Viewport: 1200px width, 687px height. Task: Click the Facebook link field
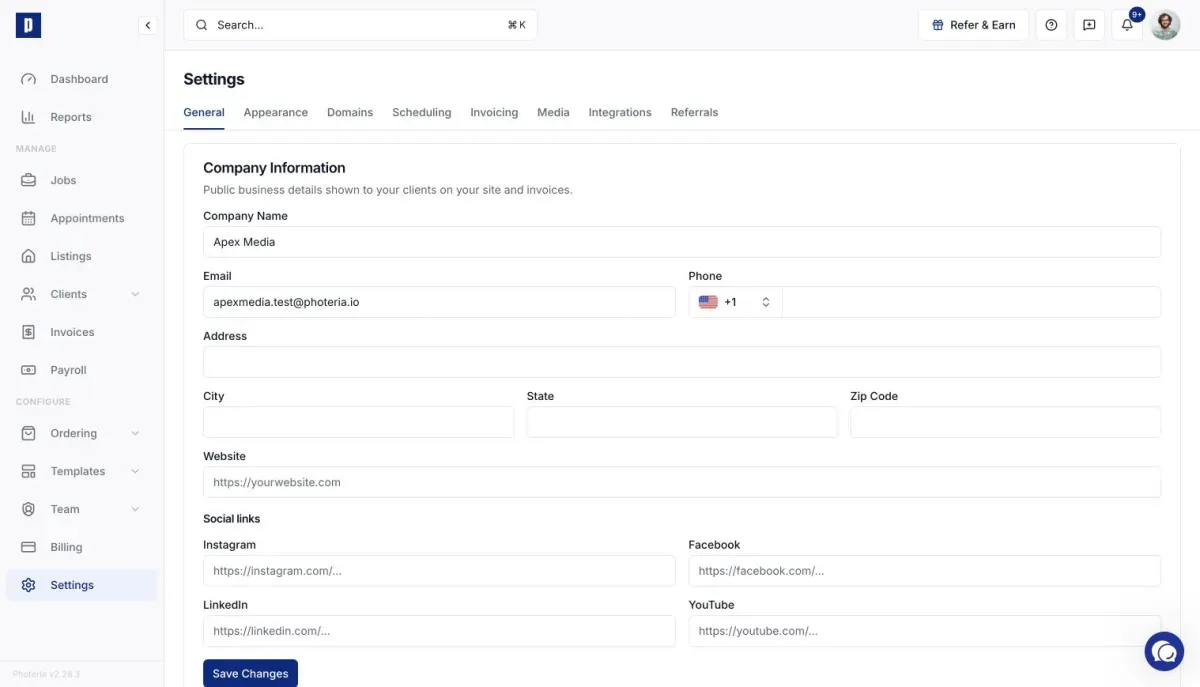click(925, 571)
